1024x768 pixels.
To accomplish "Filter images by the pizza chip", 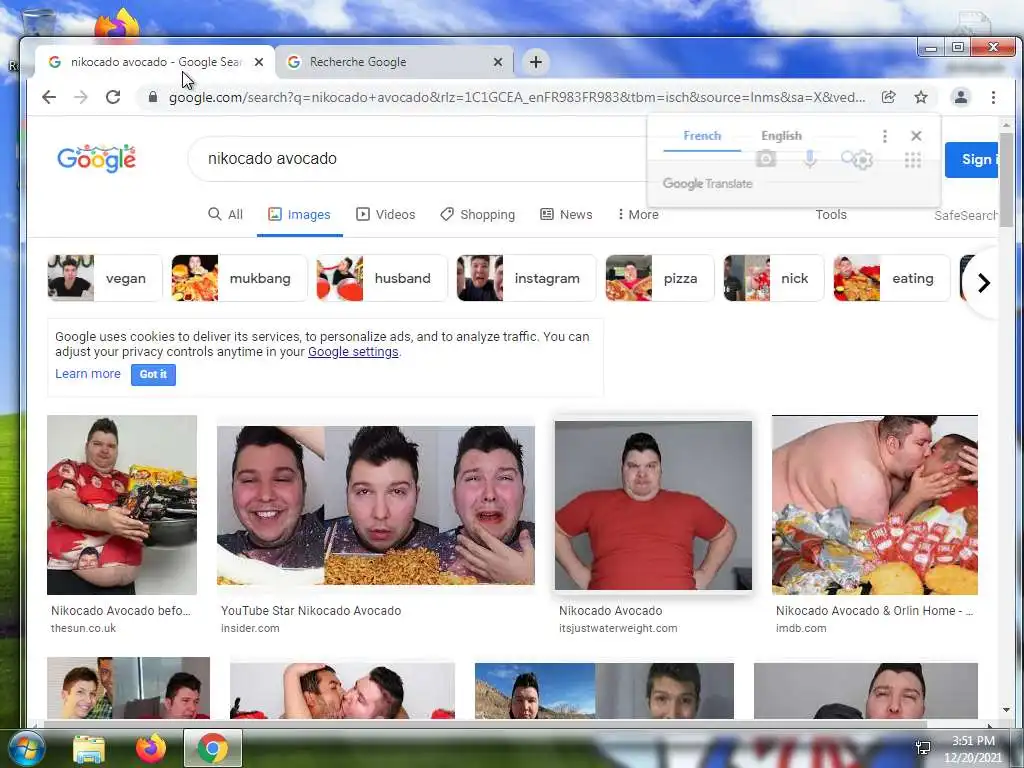I will [660, 278].
